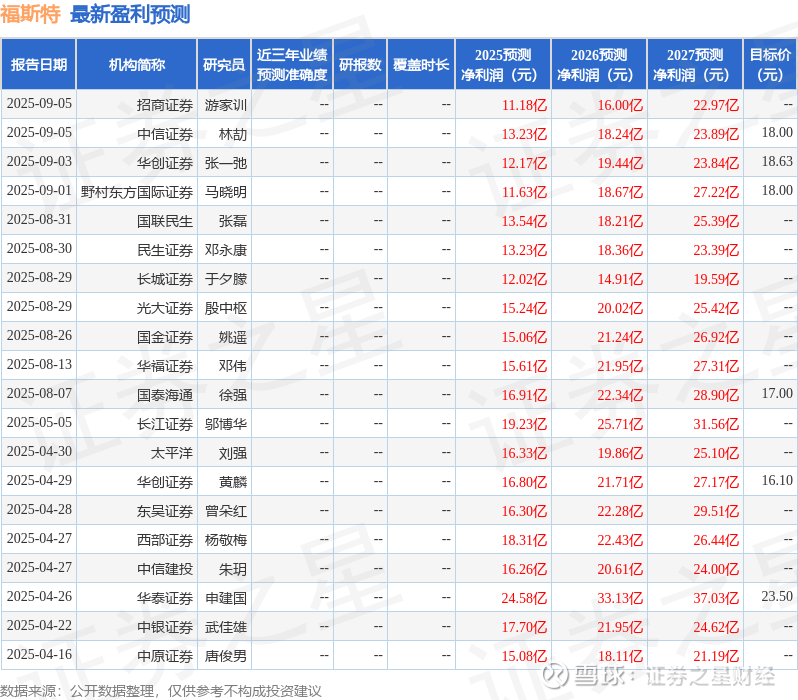Click the 31.56亿 profit forecast value
Screen dimensions: 798x700
coord(716,425)
